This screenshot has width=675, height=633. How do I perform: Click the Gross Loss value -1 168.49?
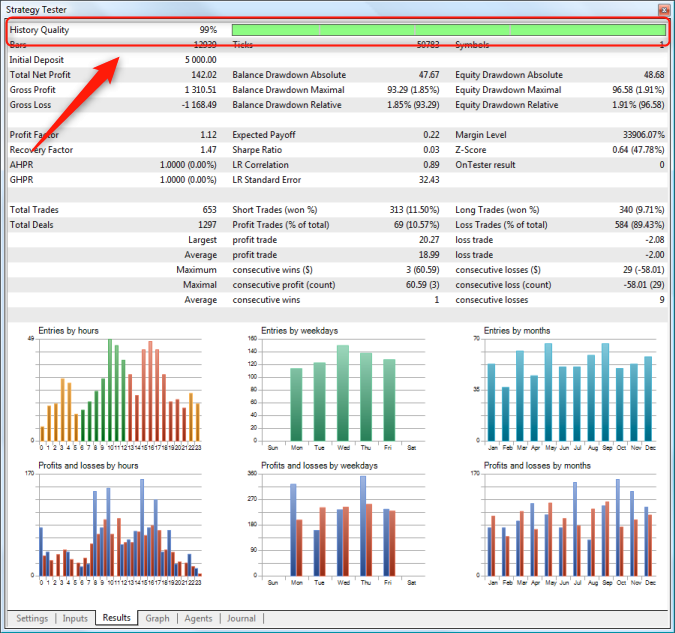pyautogui.click(x=199, y=105)
